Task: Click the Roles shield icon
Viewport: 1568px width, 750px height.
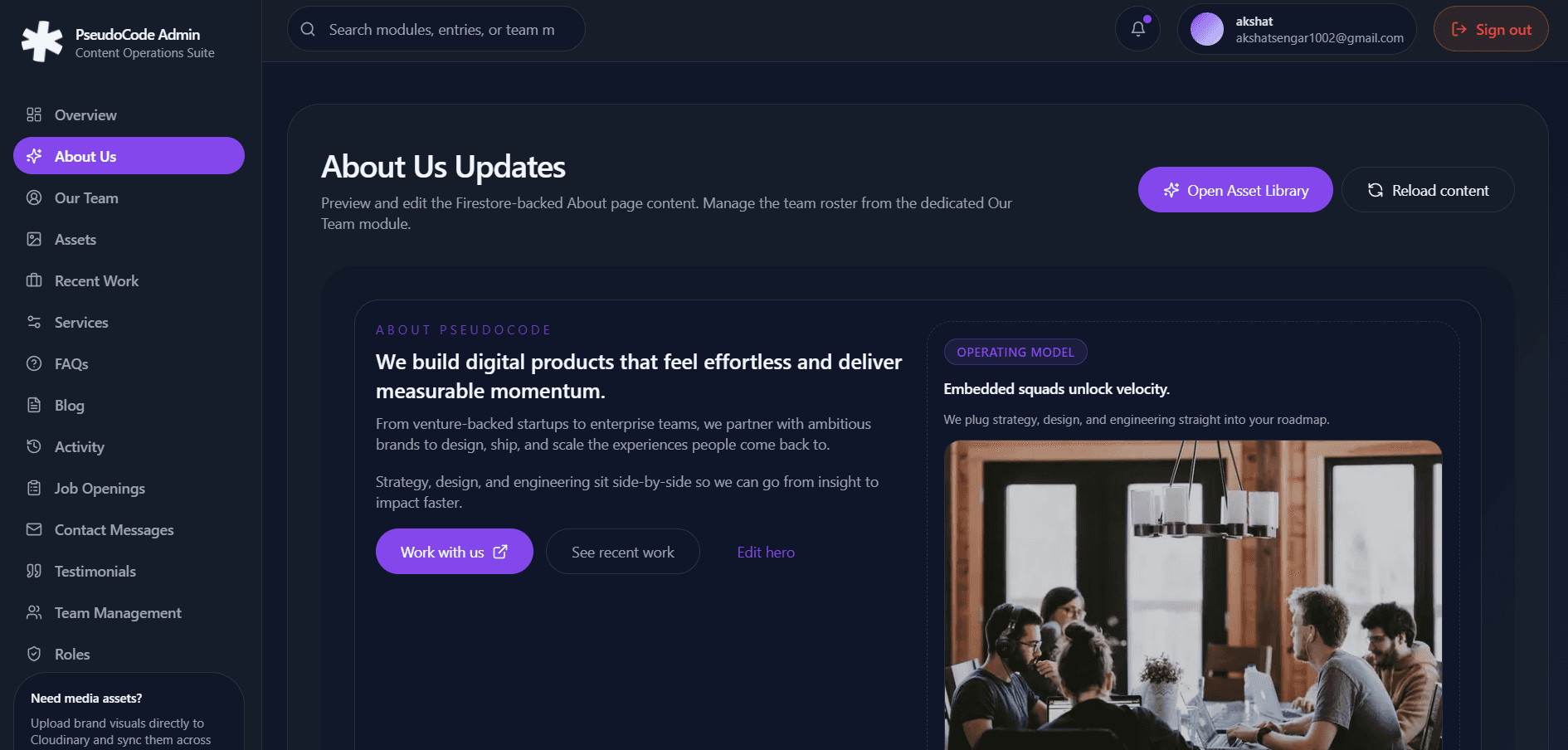Action: (34, 654)
